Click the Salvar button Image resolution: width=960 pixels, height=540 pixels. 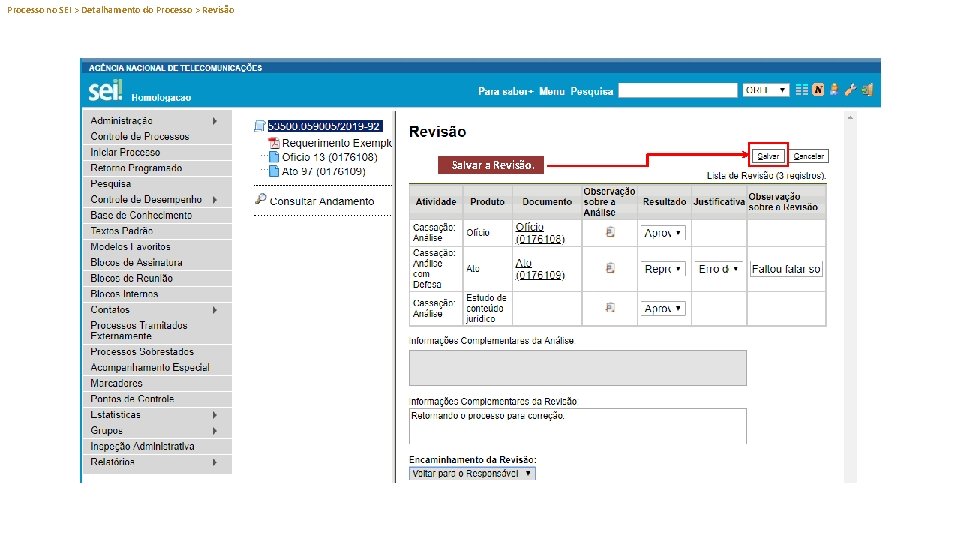[768, 156]
